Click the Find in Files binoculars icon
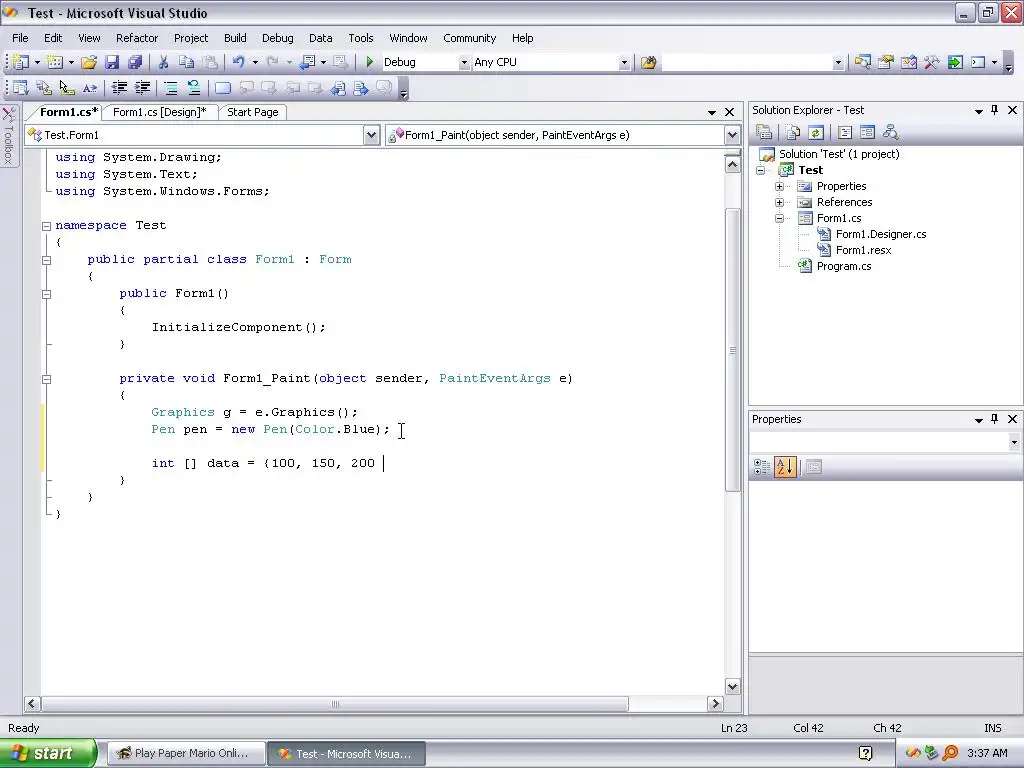The image size is (1024, 768). click(x=648, y=62)
